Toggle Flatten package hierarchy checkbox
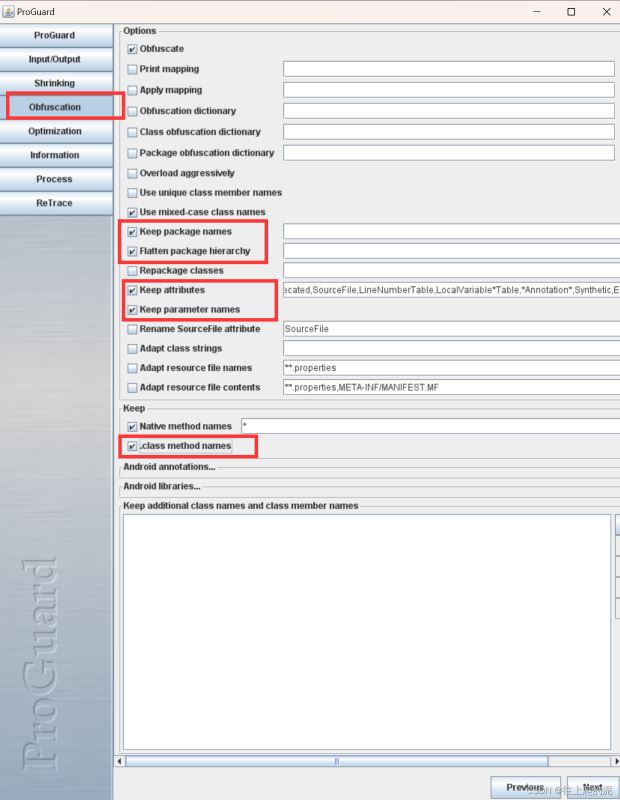Image resolution: width=620 pixels, height=800 pixels. click(x=132, y=251)
